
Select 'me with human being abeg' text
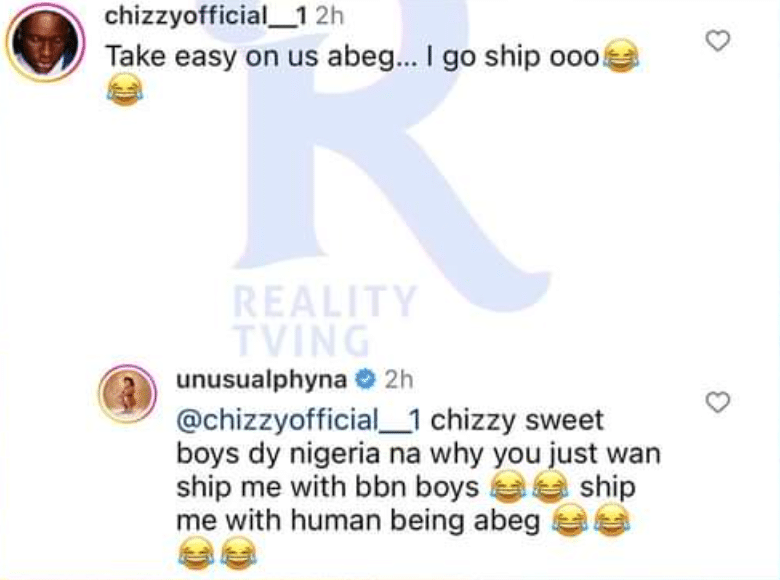pos(358,521)
